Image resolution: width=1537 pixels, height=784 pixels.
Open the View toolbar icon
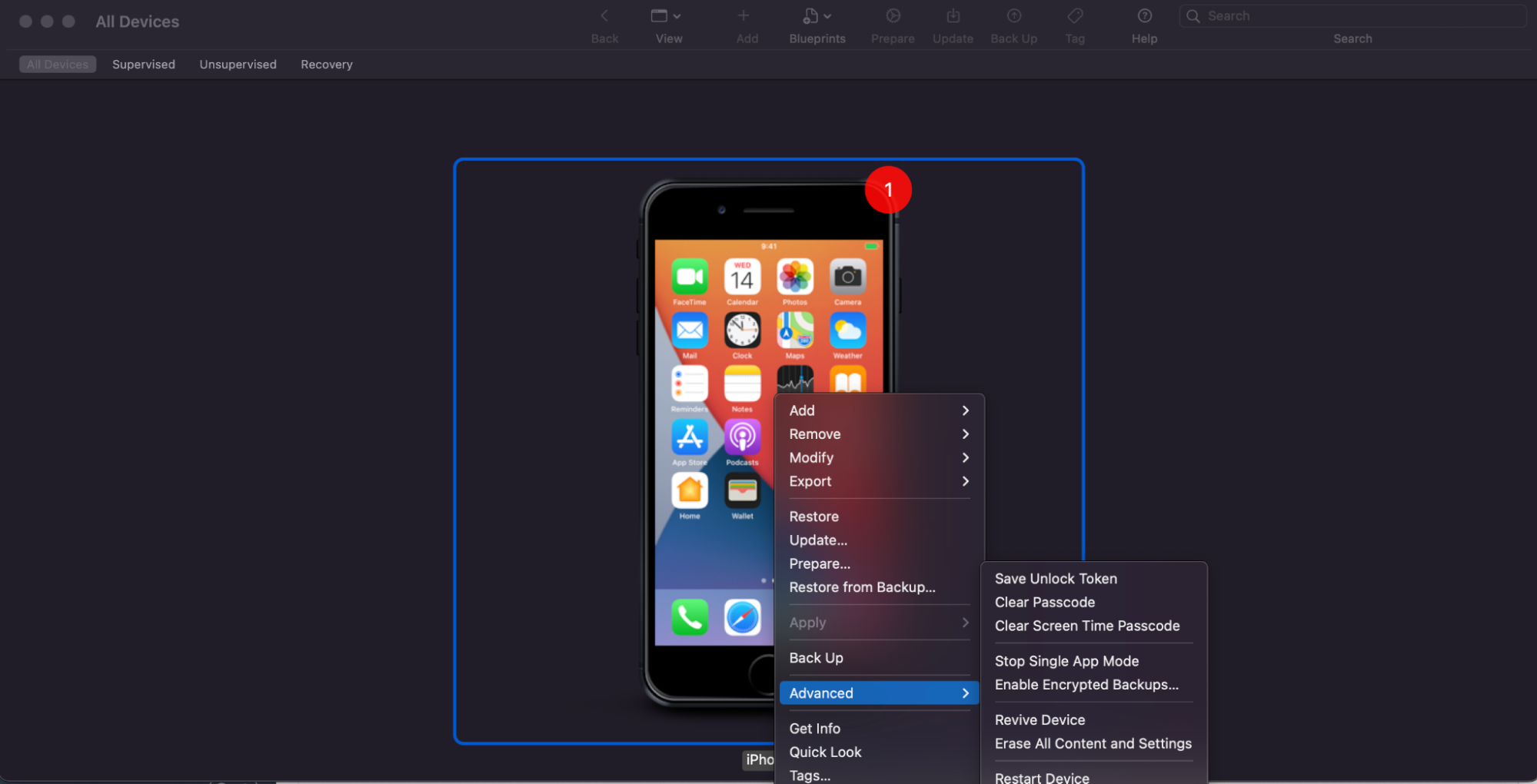click(659, 16)
